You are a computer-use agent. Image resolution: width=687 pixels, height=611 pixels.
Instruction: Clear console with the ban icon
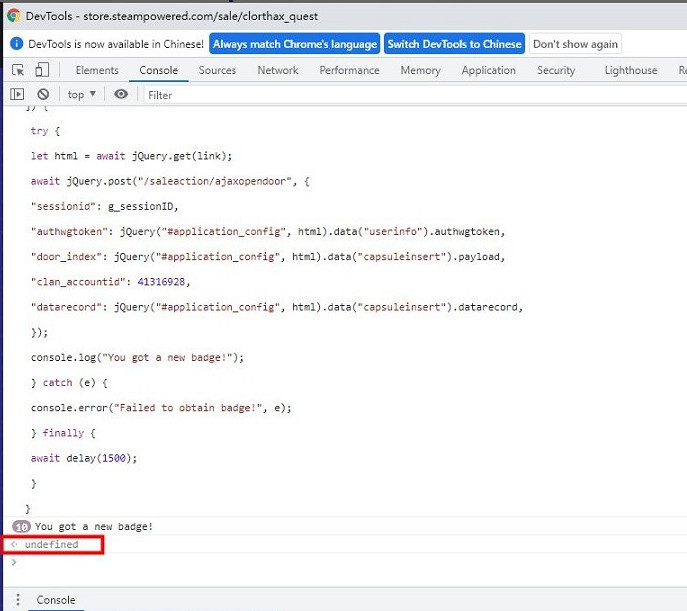(43, 94)
